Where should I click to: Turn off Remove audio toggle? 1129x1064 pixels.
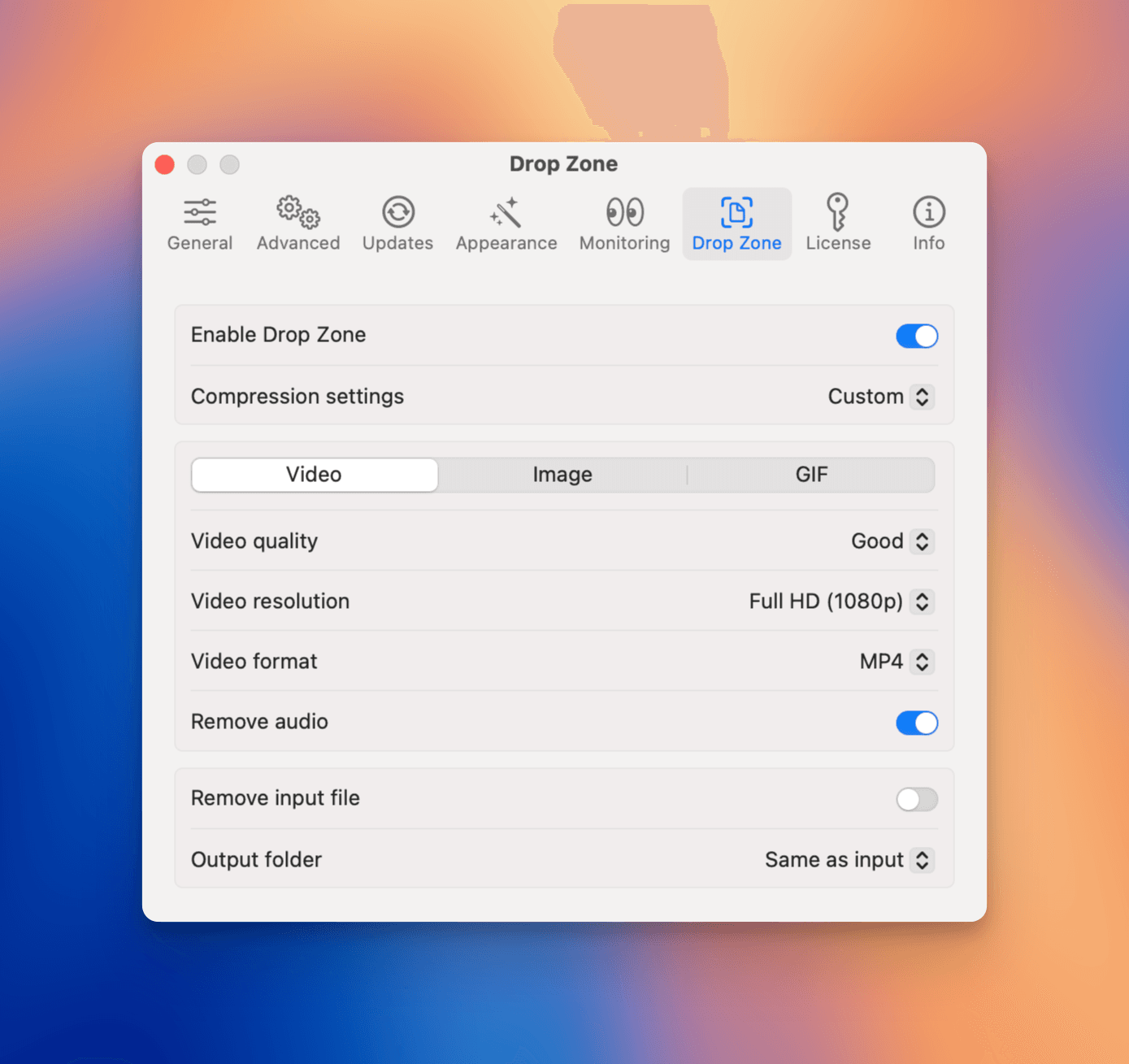[x=916, y=723]
